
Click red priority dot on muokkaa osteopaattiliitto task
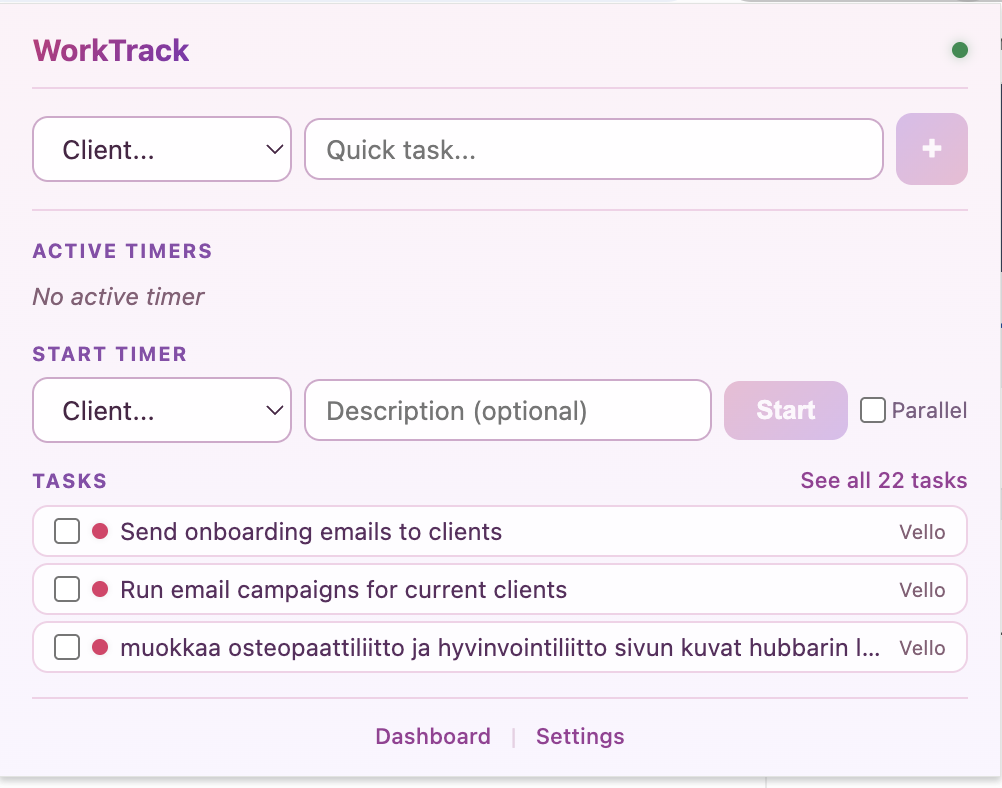click(x=100, y=648)
